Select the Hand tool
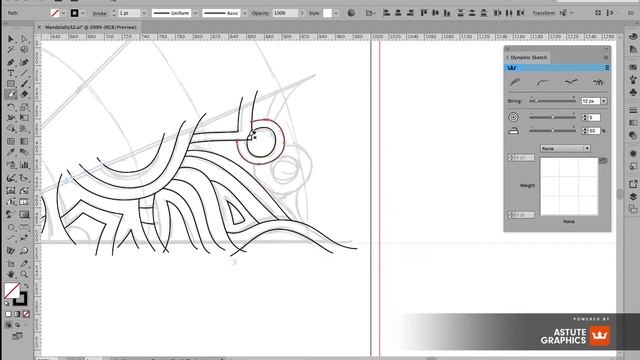Screen dimensions: 640x360 tap(11, 274)
